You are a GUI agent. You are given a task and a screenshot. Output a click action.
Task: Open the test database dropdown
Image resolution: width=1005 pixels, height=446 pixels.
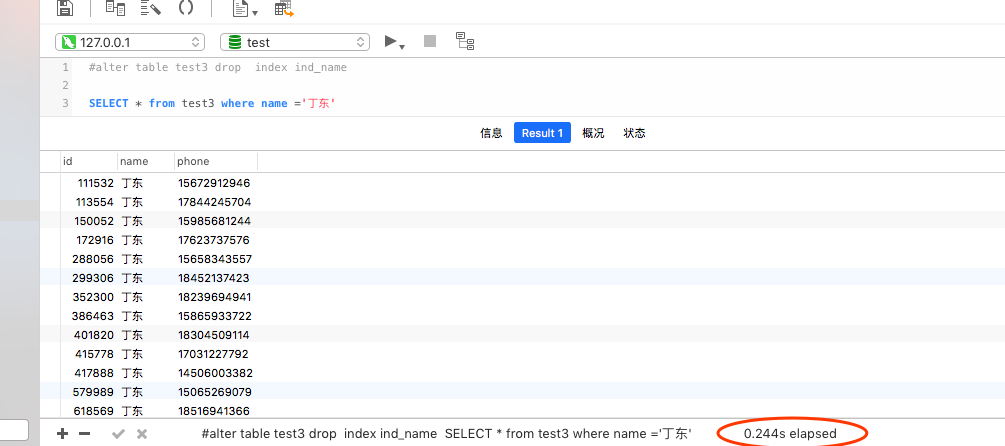pos(295,42)
